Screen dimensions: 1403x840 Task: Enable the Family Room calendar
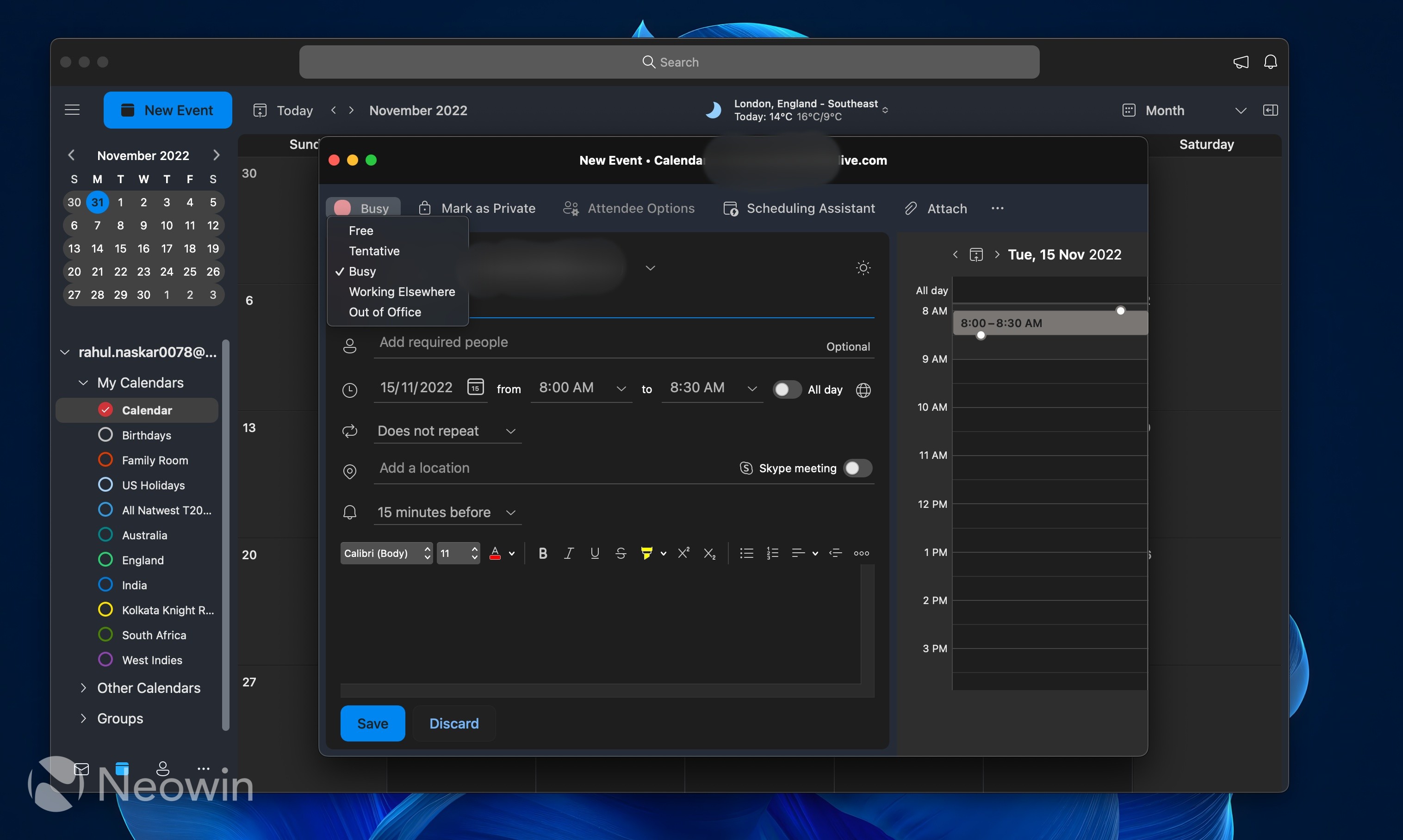point(106,460)
